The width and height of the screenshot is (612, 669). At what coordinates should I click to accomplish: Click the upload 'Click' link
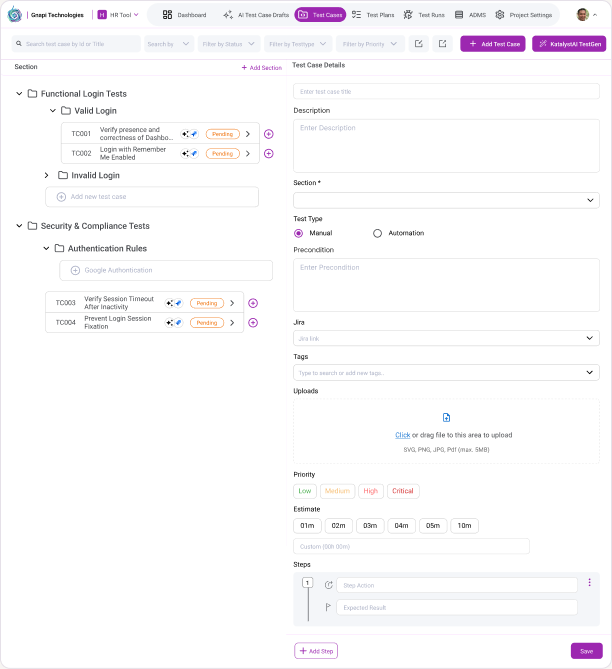[x=402, y=435]
